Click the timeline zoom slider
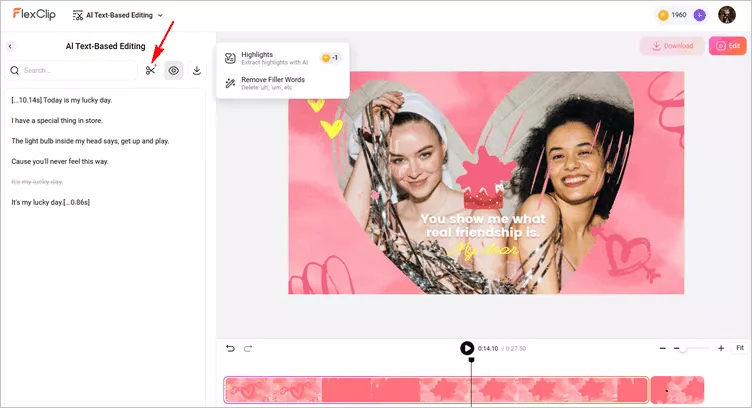The image size is (752, 408). pyautogui.click(x=690, y=348)
